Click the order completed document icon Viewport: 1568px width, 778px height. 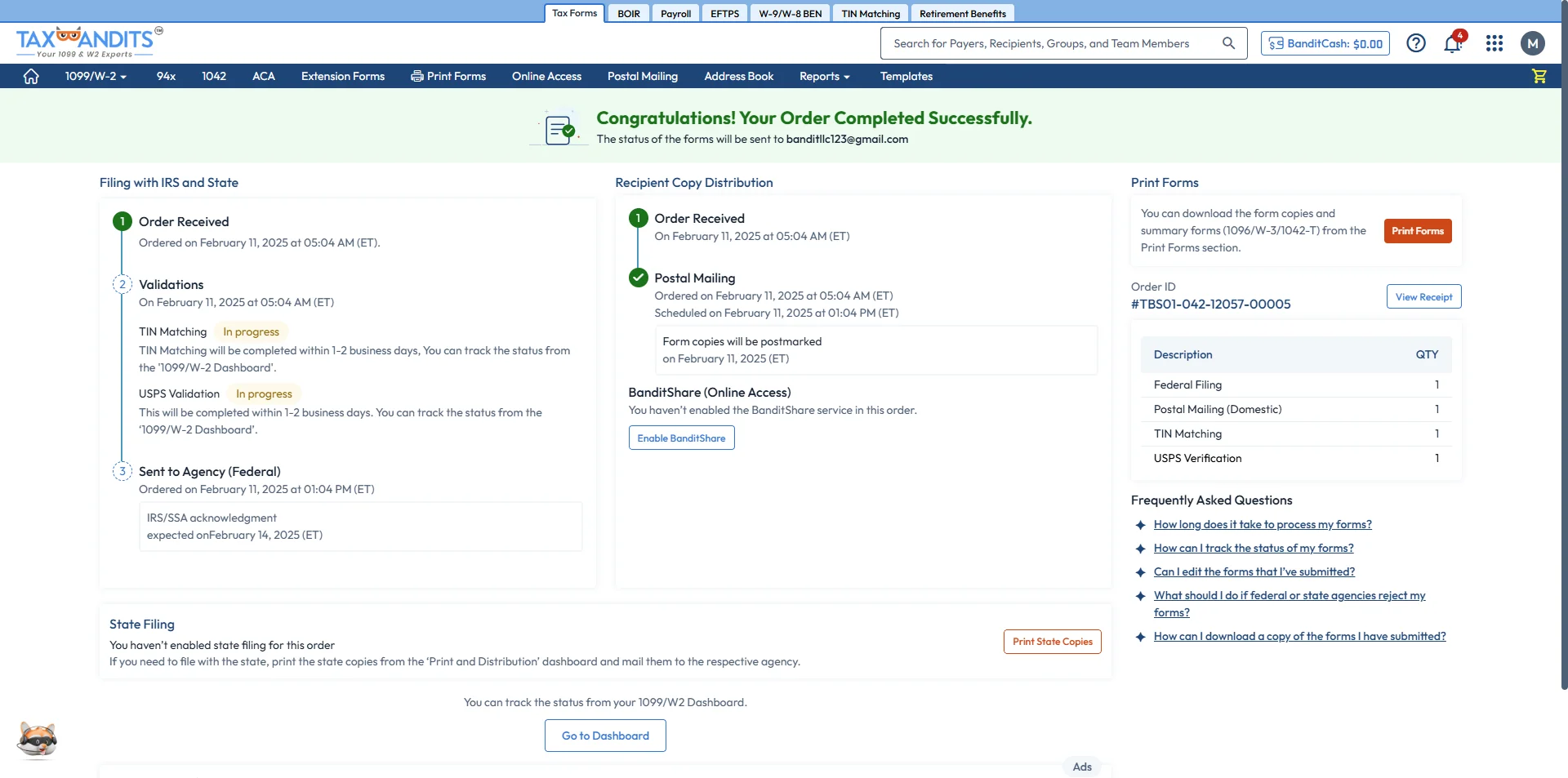click(559, 129)
